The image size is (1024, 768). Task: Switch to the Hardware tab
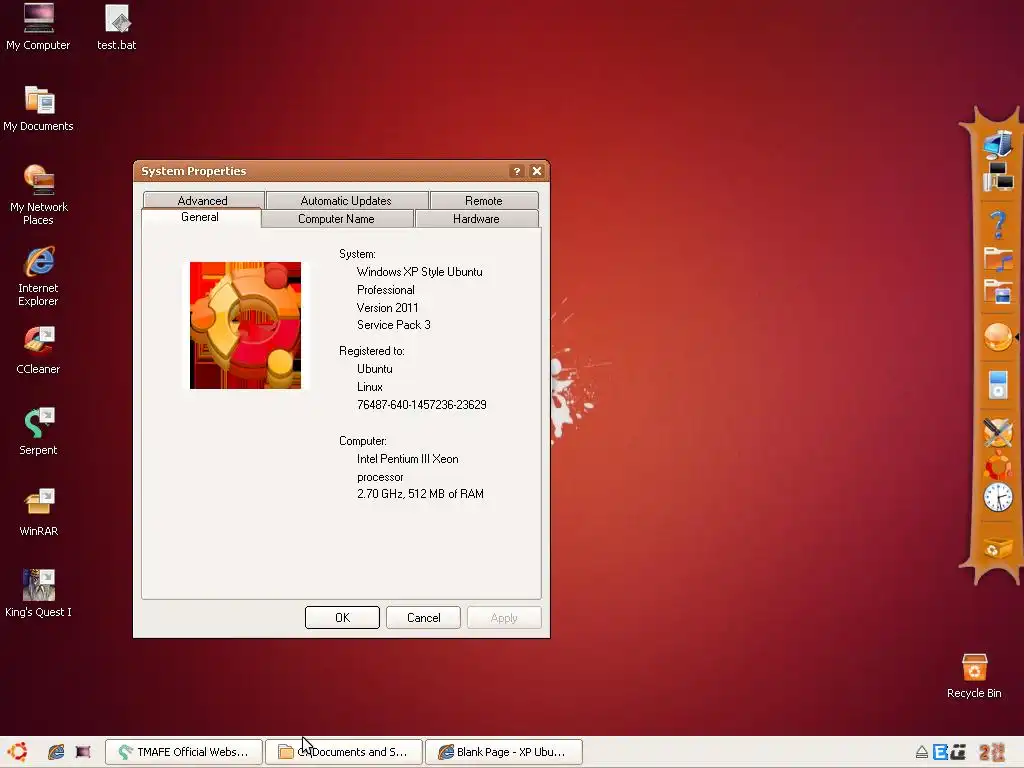477,219
